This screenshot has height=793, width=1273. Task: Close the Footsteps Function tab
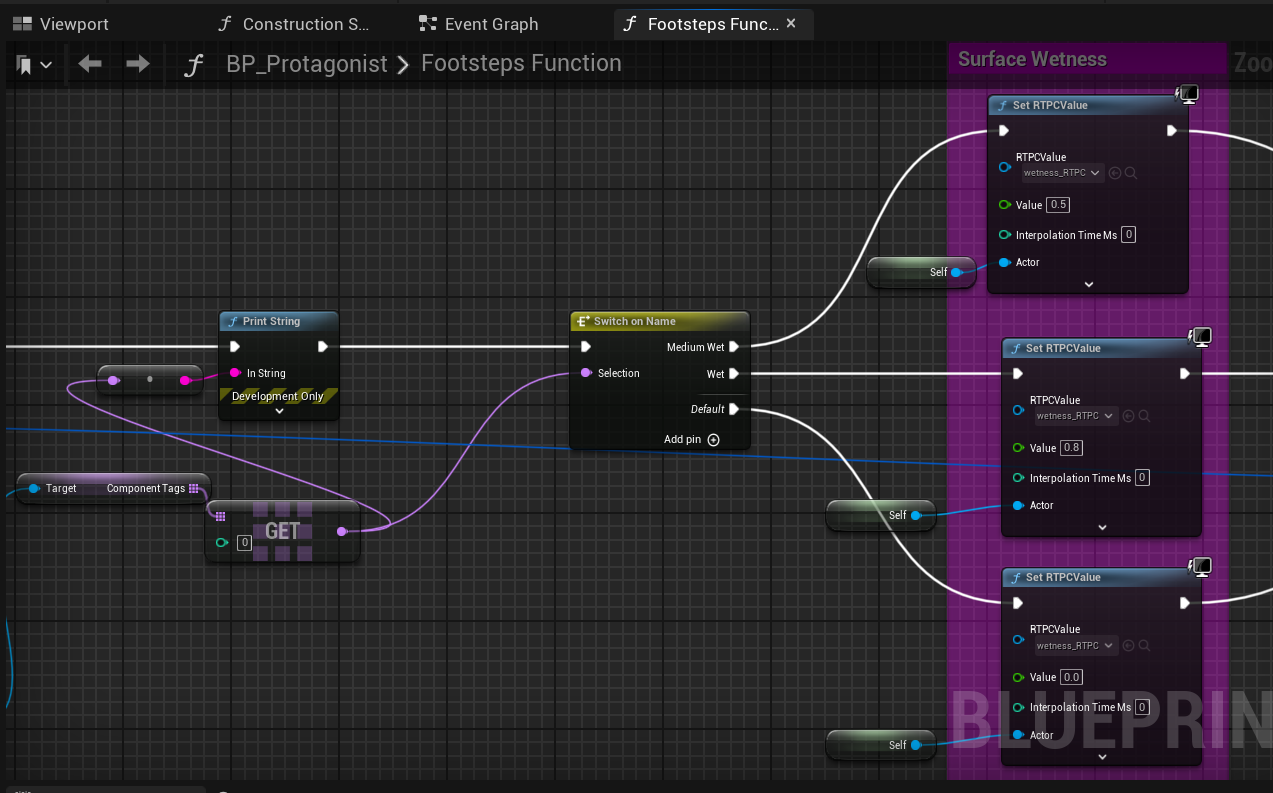tap(791, 23)
